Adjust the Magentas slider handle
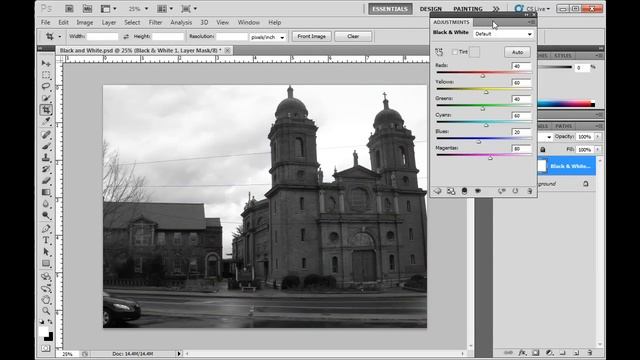 [x=490, y=158]
